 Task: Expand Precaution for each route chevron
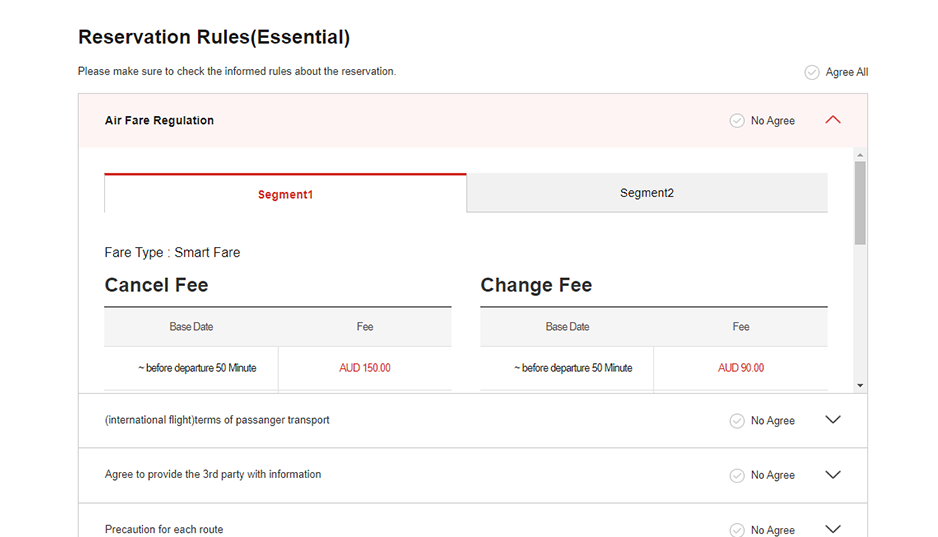[x=832, y=529]
